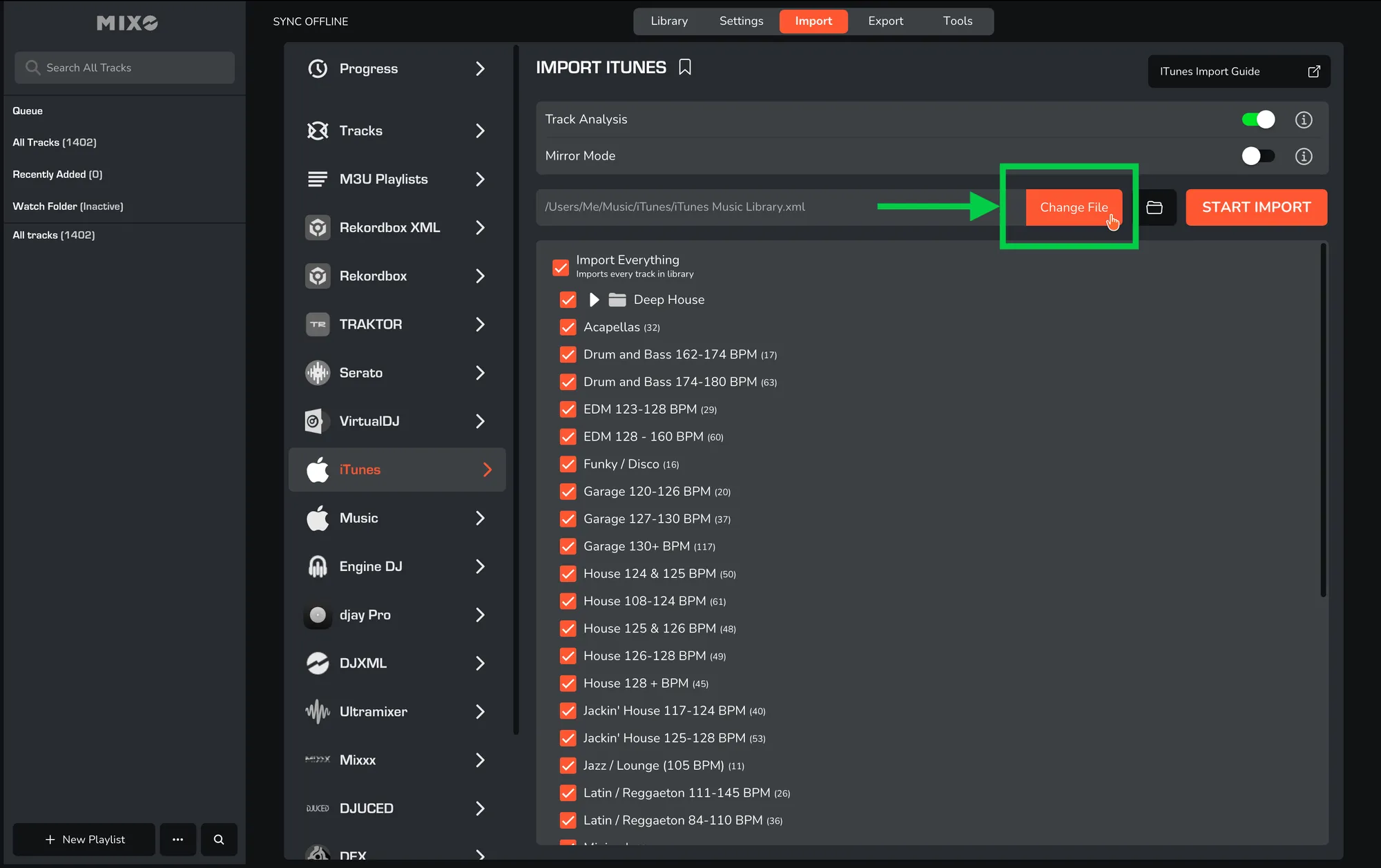The image size is (1381, 868).
Task: Click the Mirror Mode info icon
Action: click(x=1303, y=156)
